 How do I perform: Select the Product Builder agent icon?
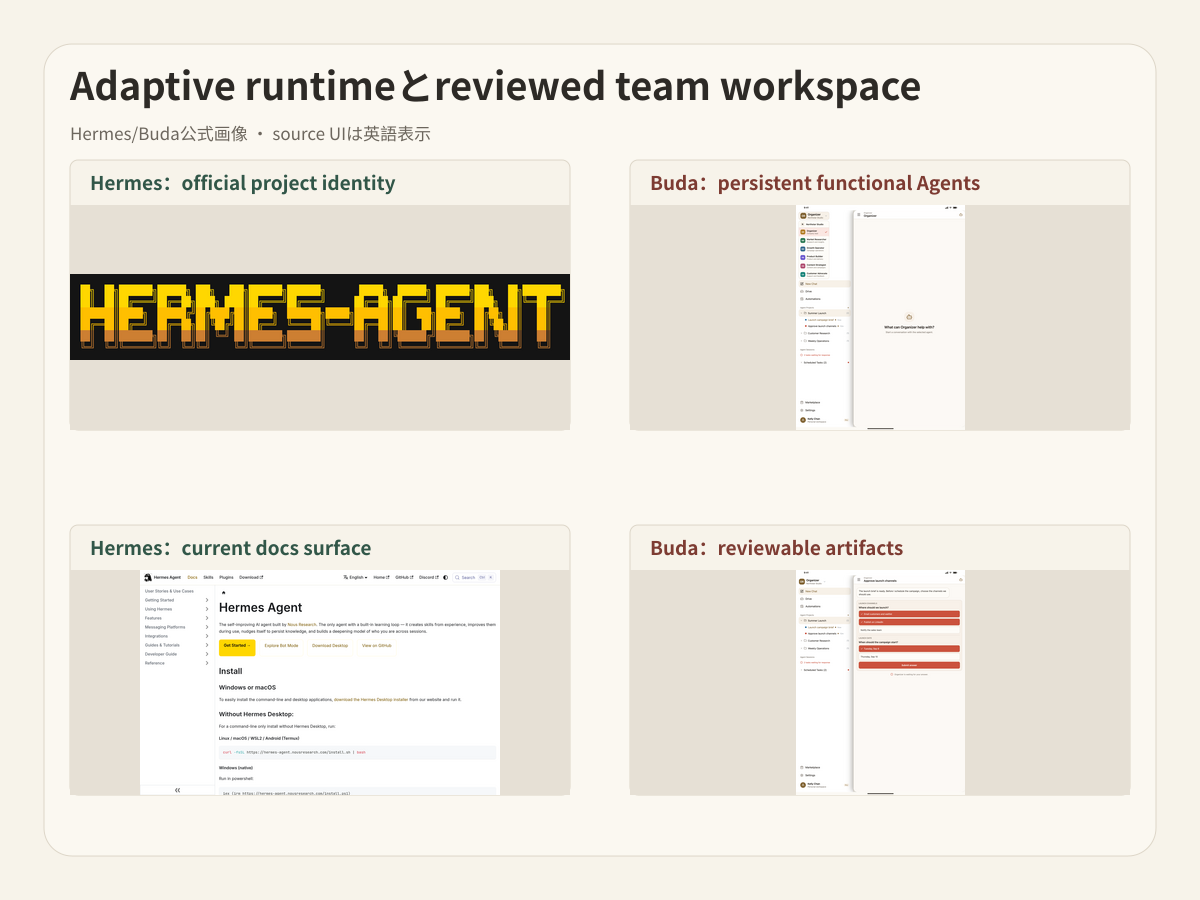(x=803, y=257)
